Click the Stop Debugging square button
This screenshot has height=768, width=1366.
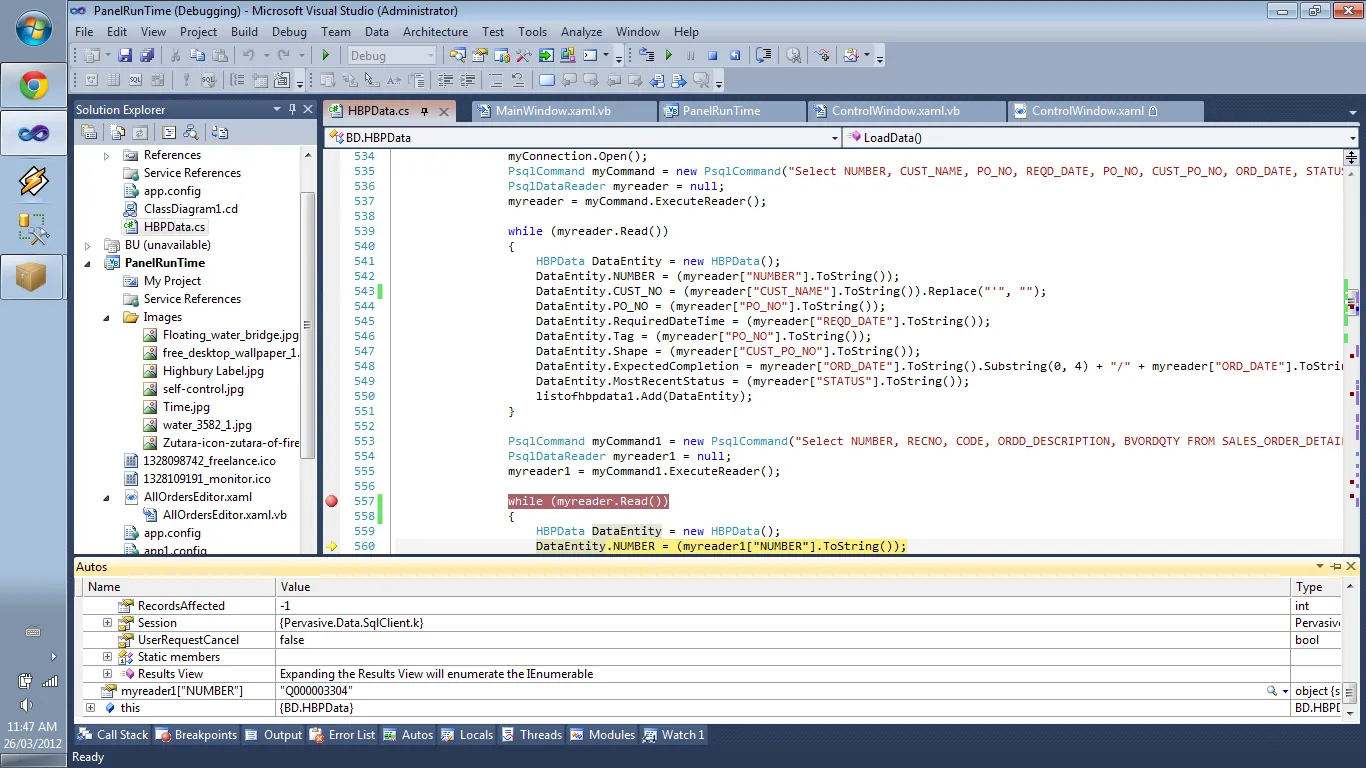point(712,56)
